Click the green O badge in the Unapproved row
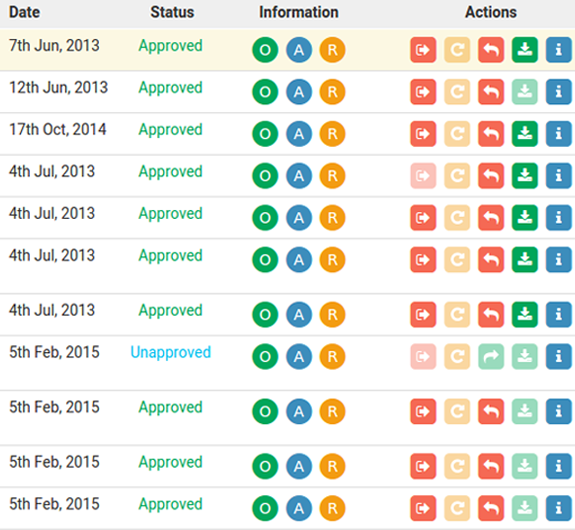Viewport: 575px width, 530px height. [265, 357]
